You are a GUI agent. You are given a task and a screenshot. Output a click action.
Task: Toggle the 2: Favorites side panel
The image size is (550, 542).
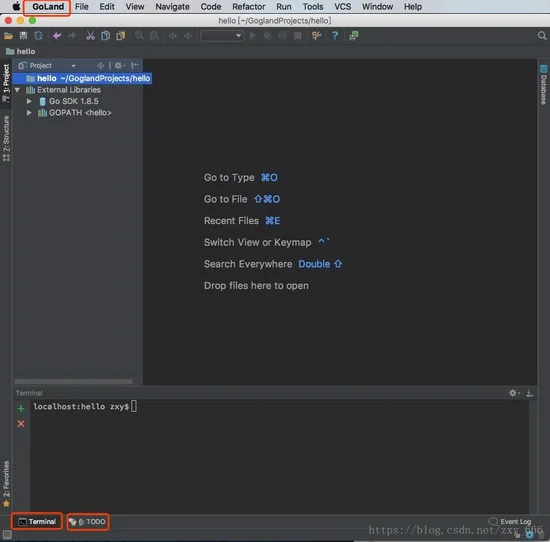coord(6,484)
